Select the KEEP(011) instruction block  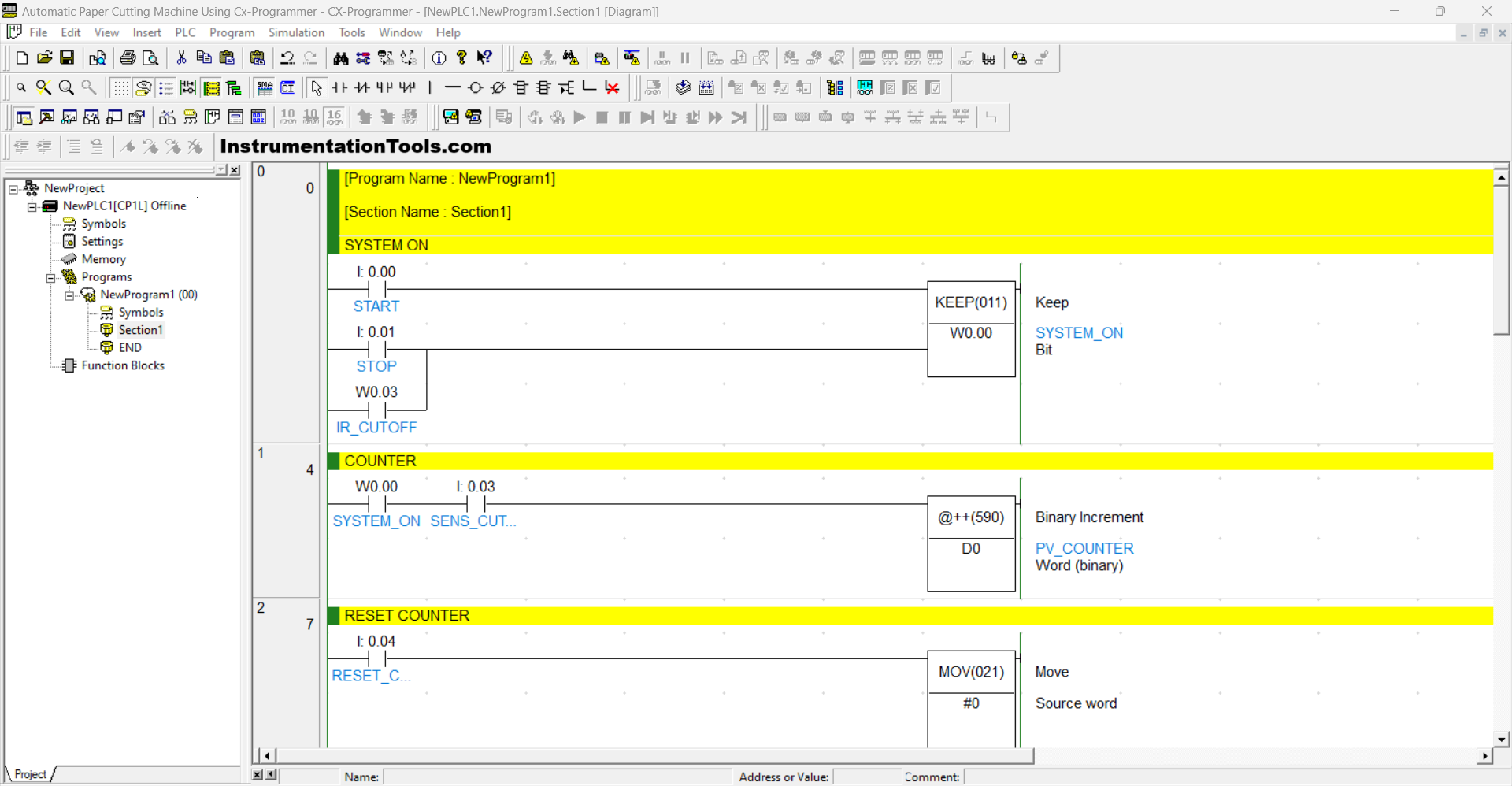[971, 329]
